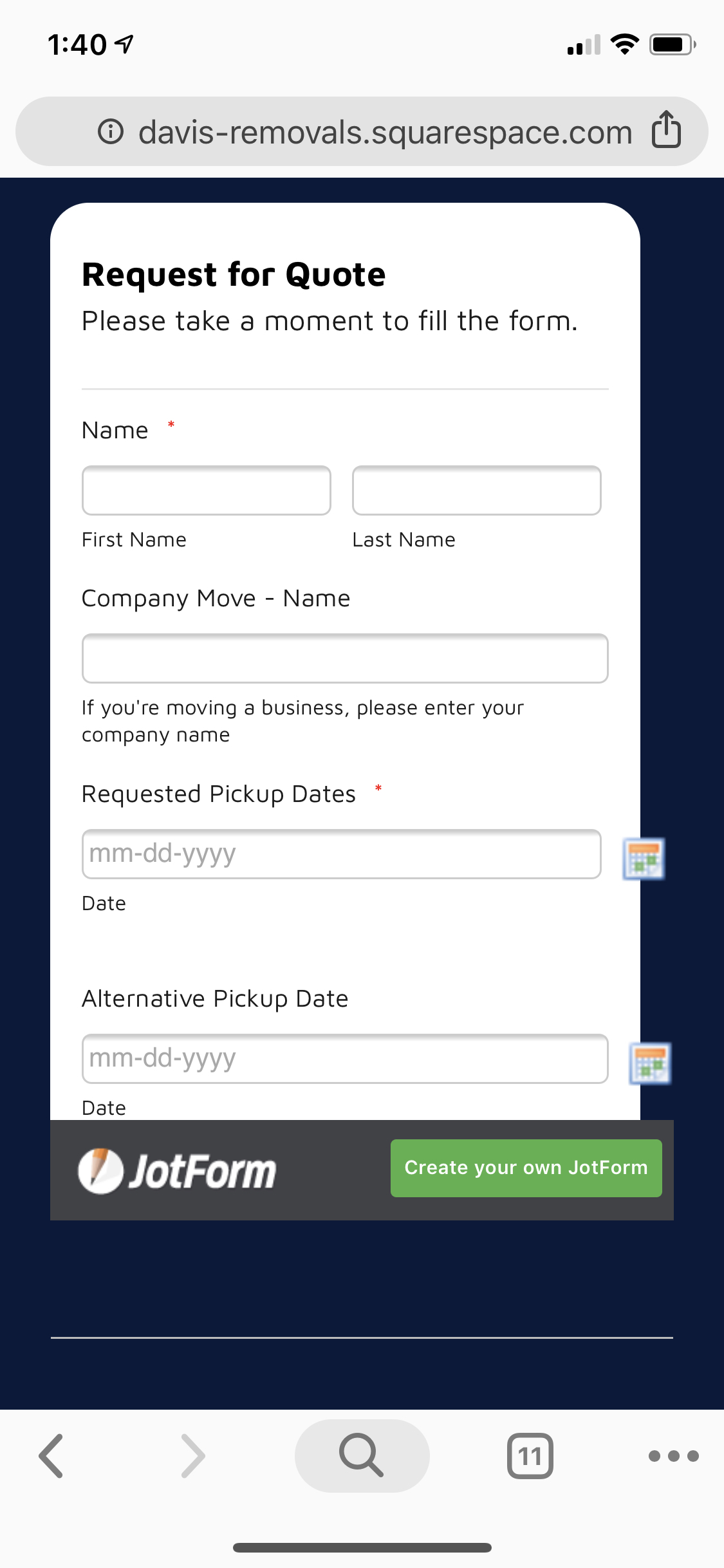Tap the Wi-Fi status icon

[624, 44]
